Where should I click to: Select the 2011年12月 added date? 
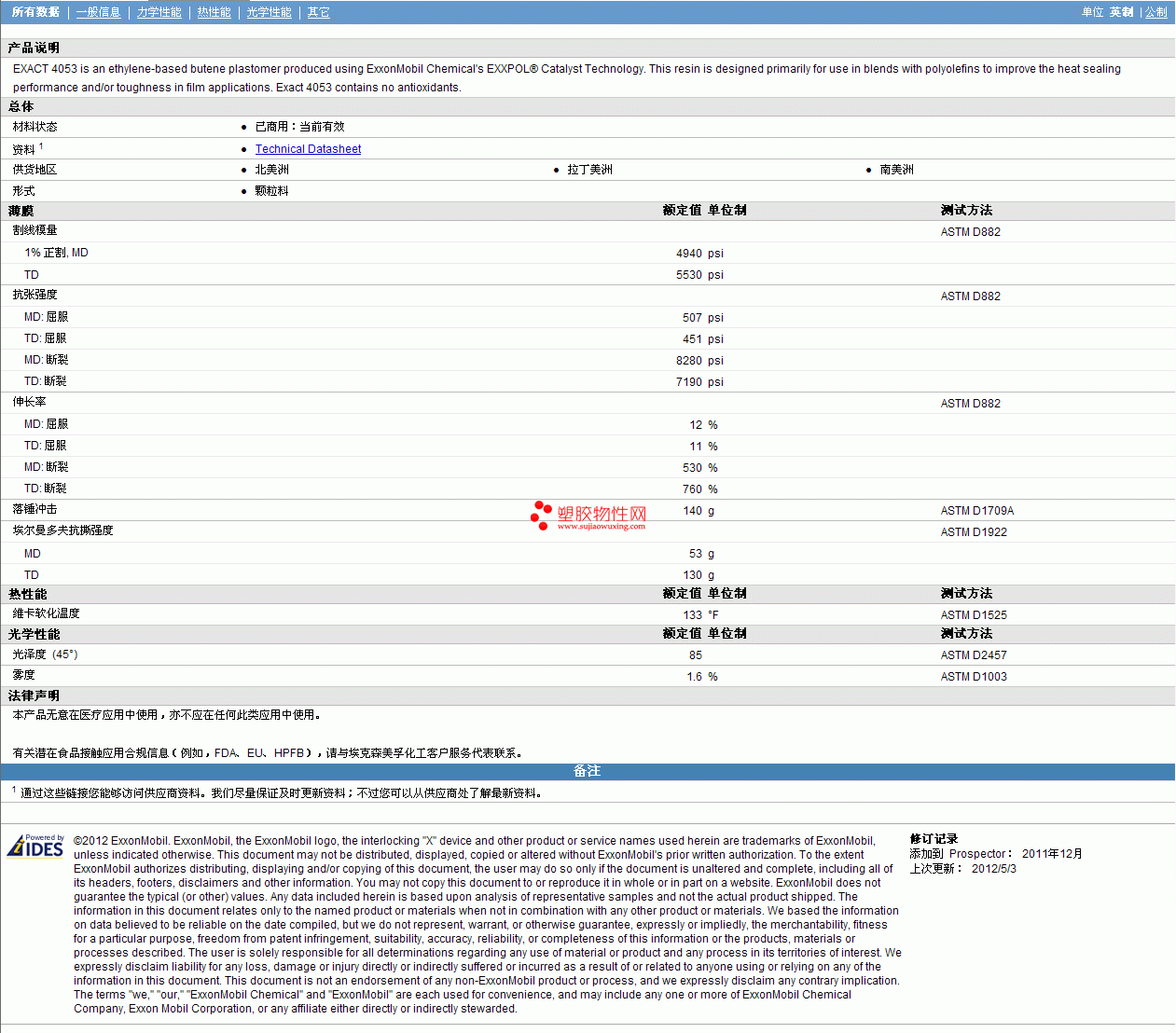click(x=1052, y=854)
